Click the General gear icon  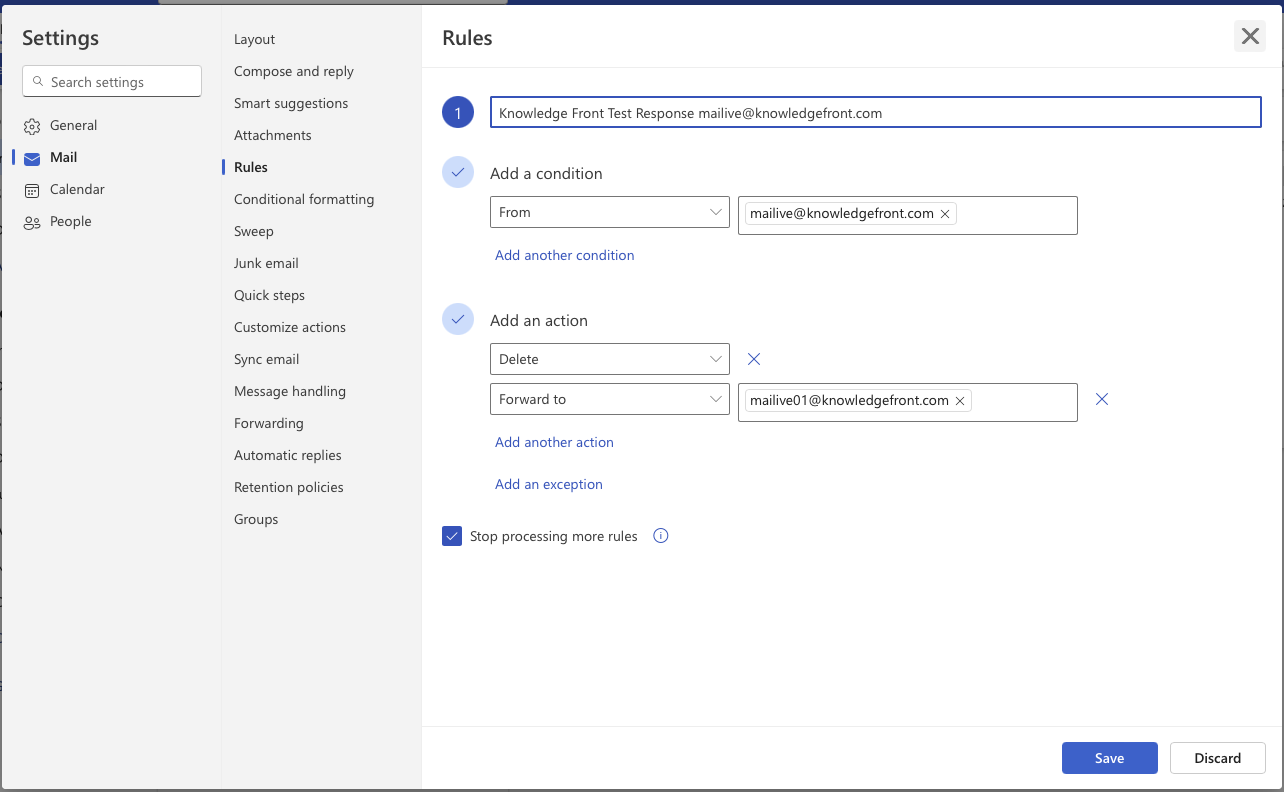click(32, 126)
